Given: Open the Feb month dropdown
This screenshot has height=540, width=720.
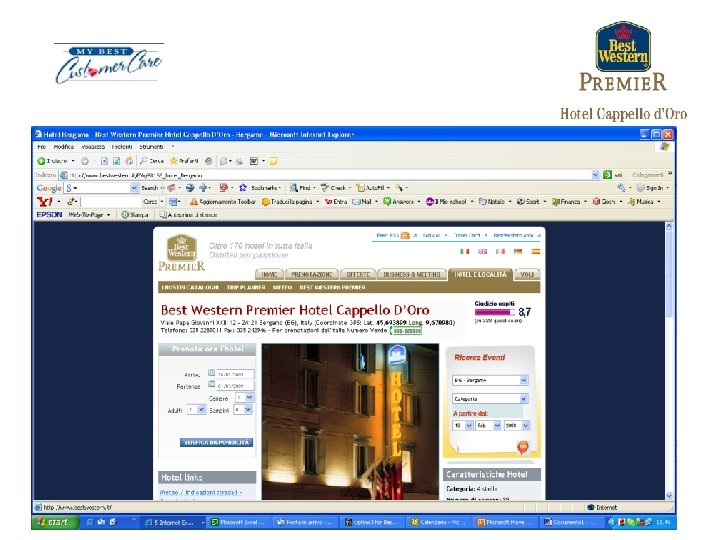Looking at the screenshot, I should tap(488, 426).
